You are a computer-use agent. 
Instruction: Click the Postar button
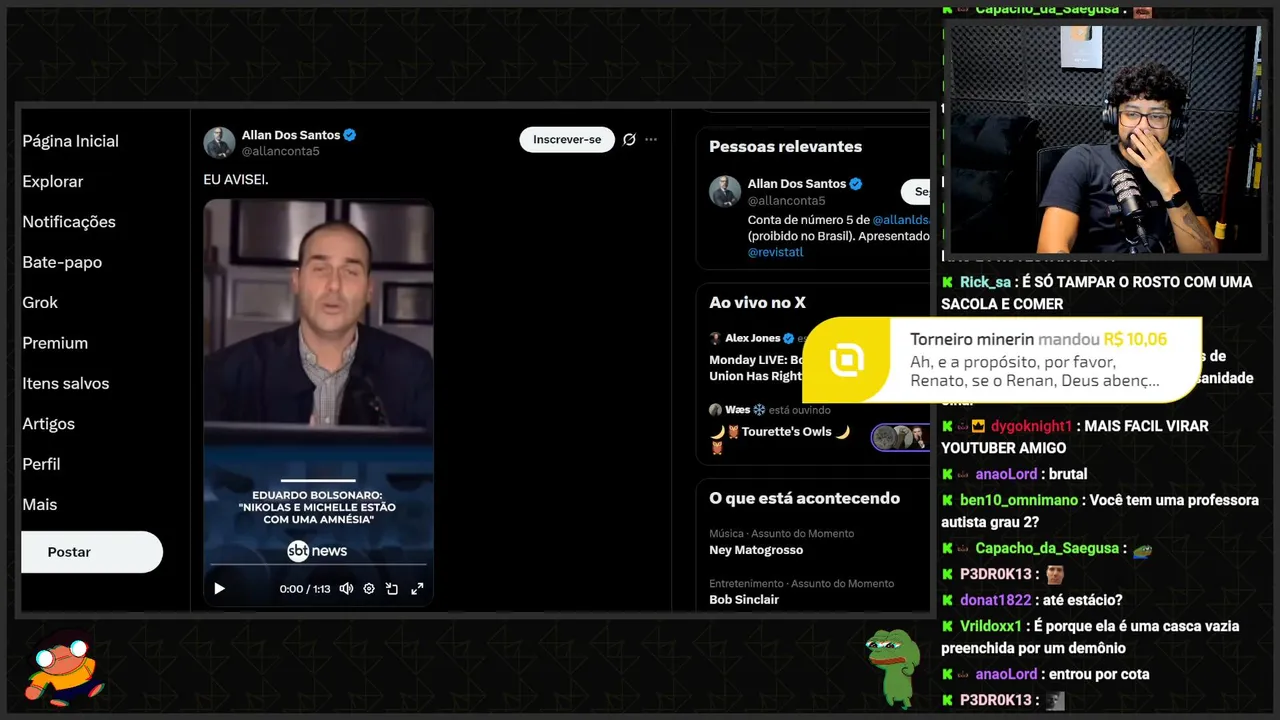92,552
